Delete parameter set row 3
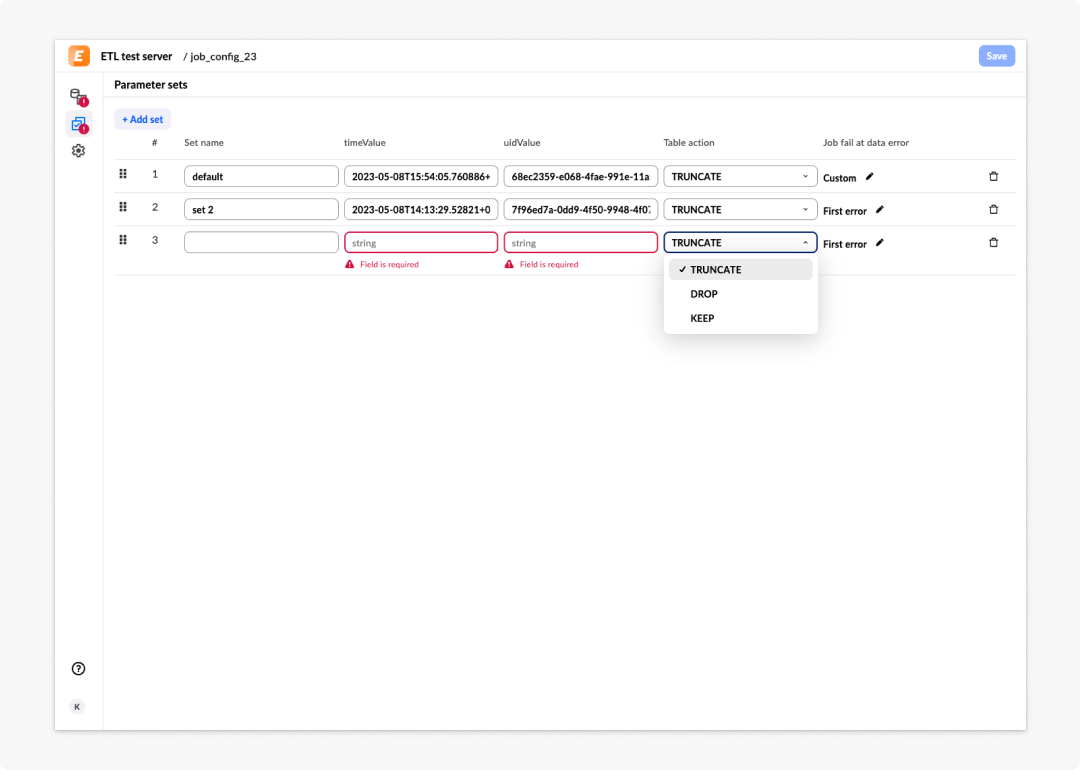This screenshot has width=1080, height=770. click(x=994, y=242)
